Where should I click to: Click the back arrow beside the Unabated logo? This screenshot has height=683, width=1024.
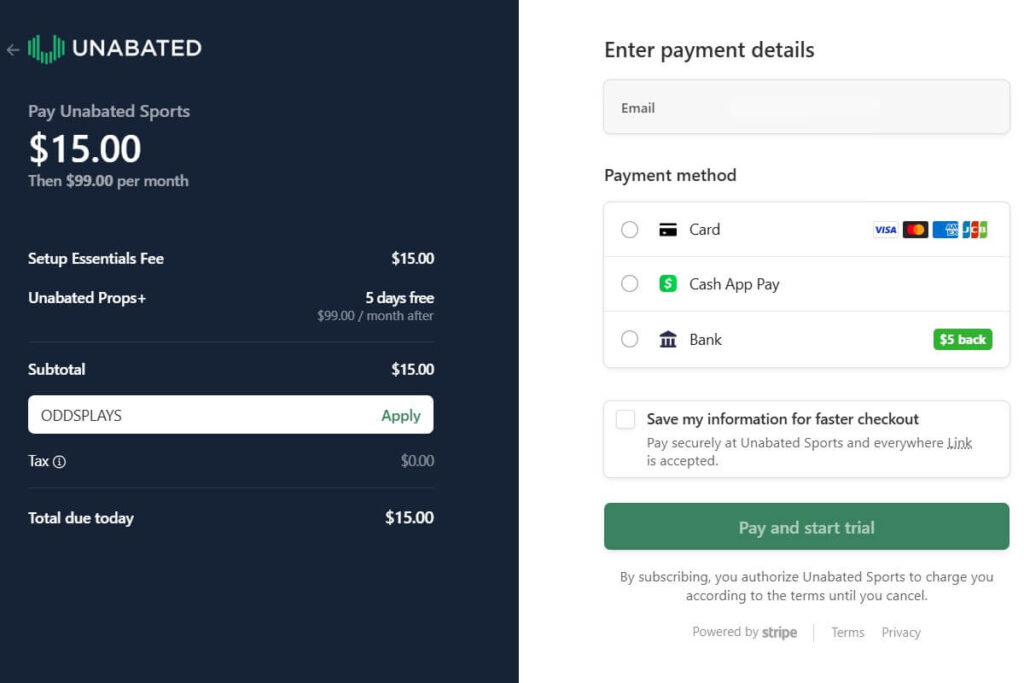(x=12, y=50)
